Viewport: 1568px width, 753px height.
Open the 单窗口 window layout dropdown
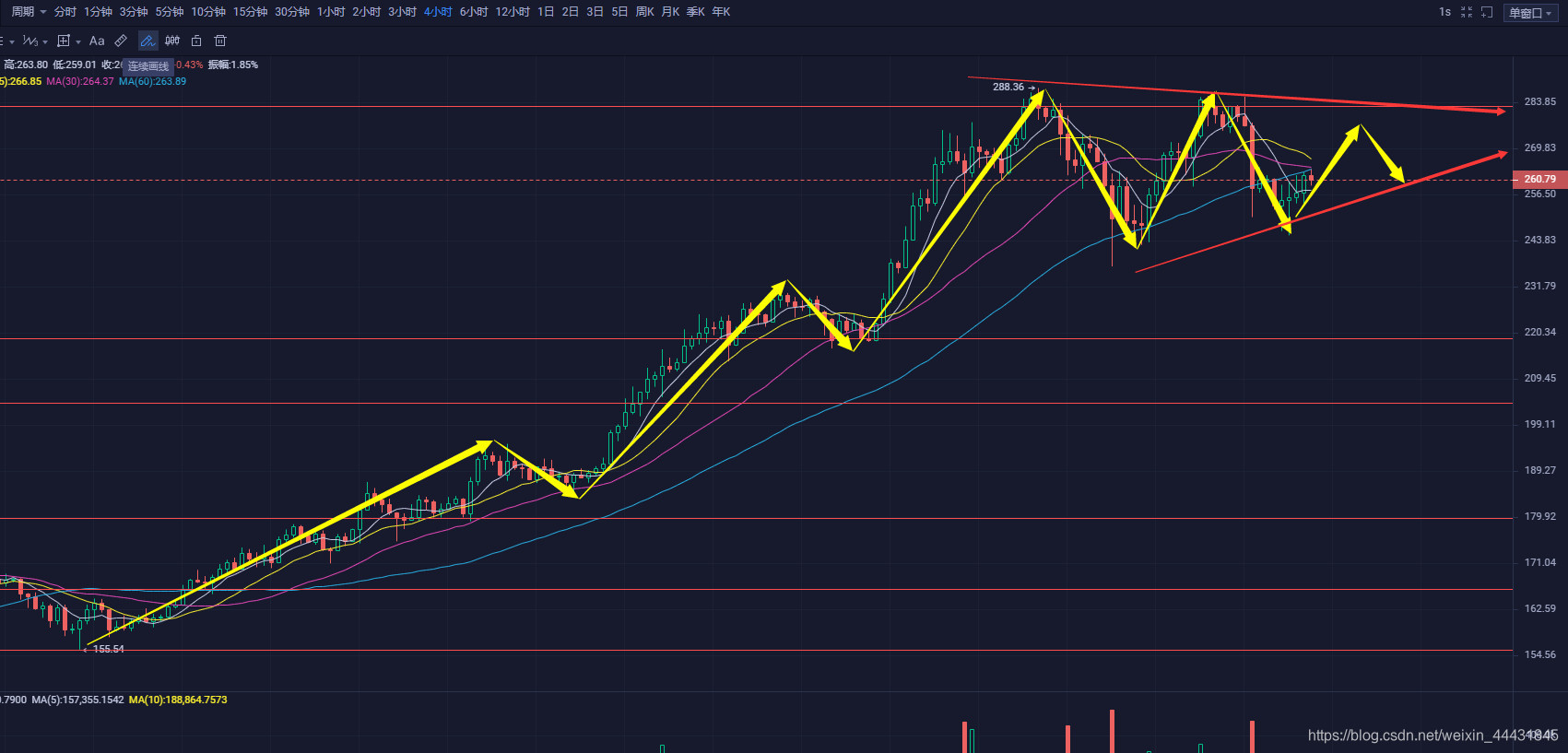pos(1530,13)
